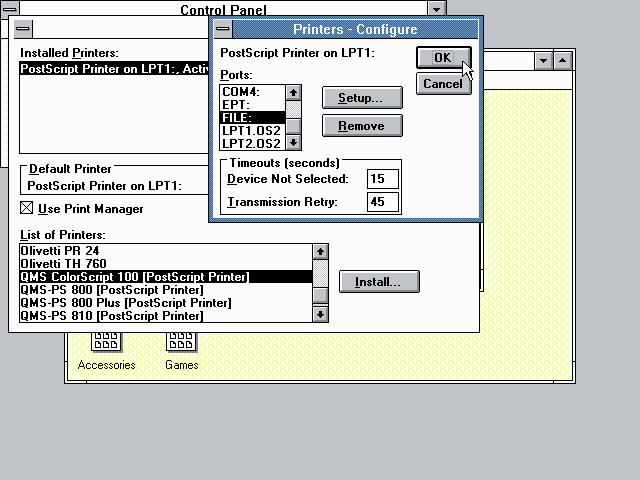The image size is (640, 480).
Task: Click the Install... button
Action: click(379, 282)
